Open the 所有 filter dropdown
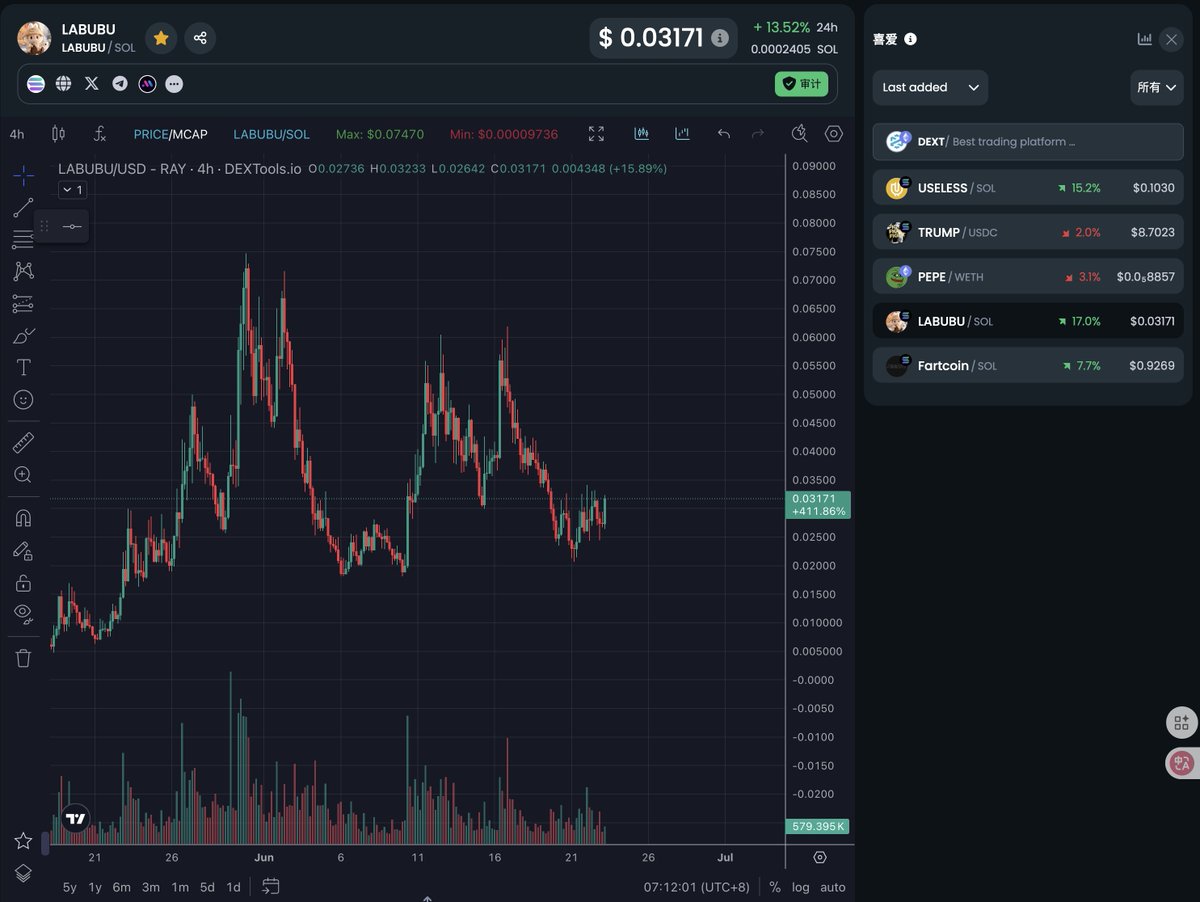1200x902 pixels. (x=1157, y=87)
